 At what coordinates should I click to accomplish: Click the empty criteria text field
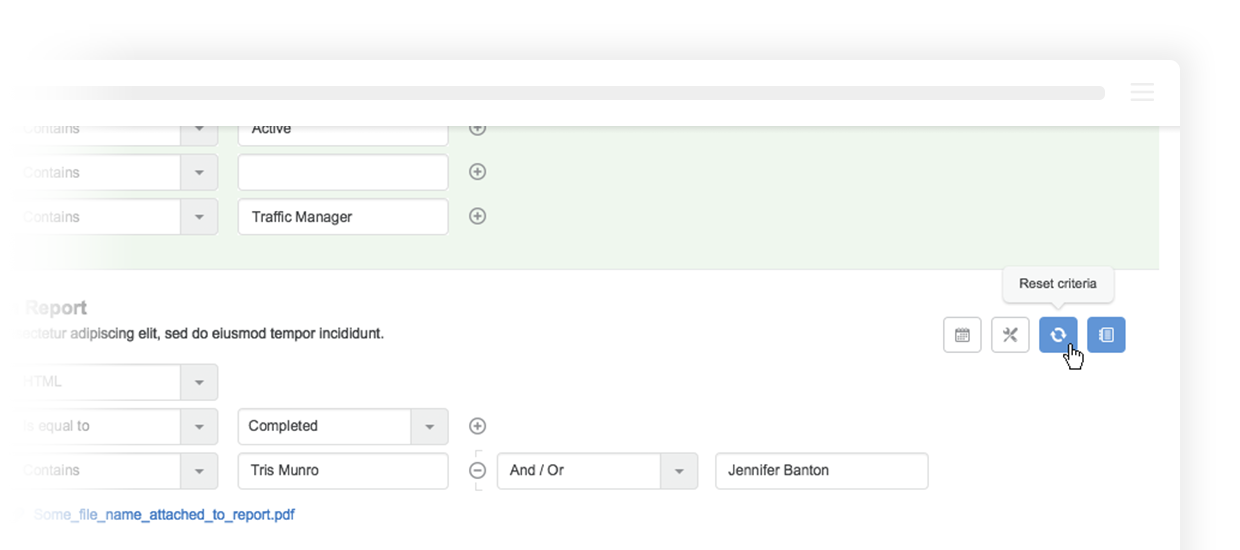(343, 173)
